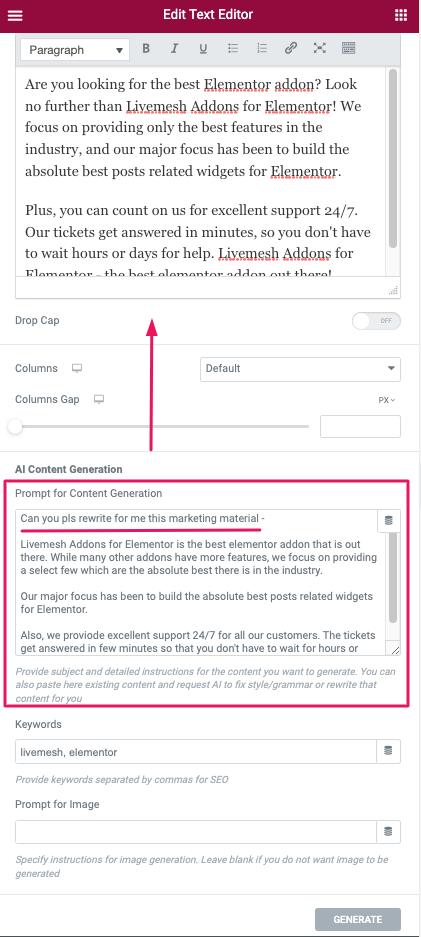Click the Prompt for Image input field
The height and width of the screenshot is (937, 421).
point(196,831)
